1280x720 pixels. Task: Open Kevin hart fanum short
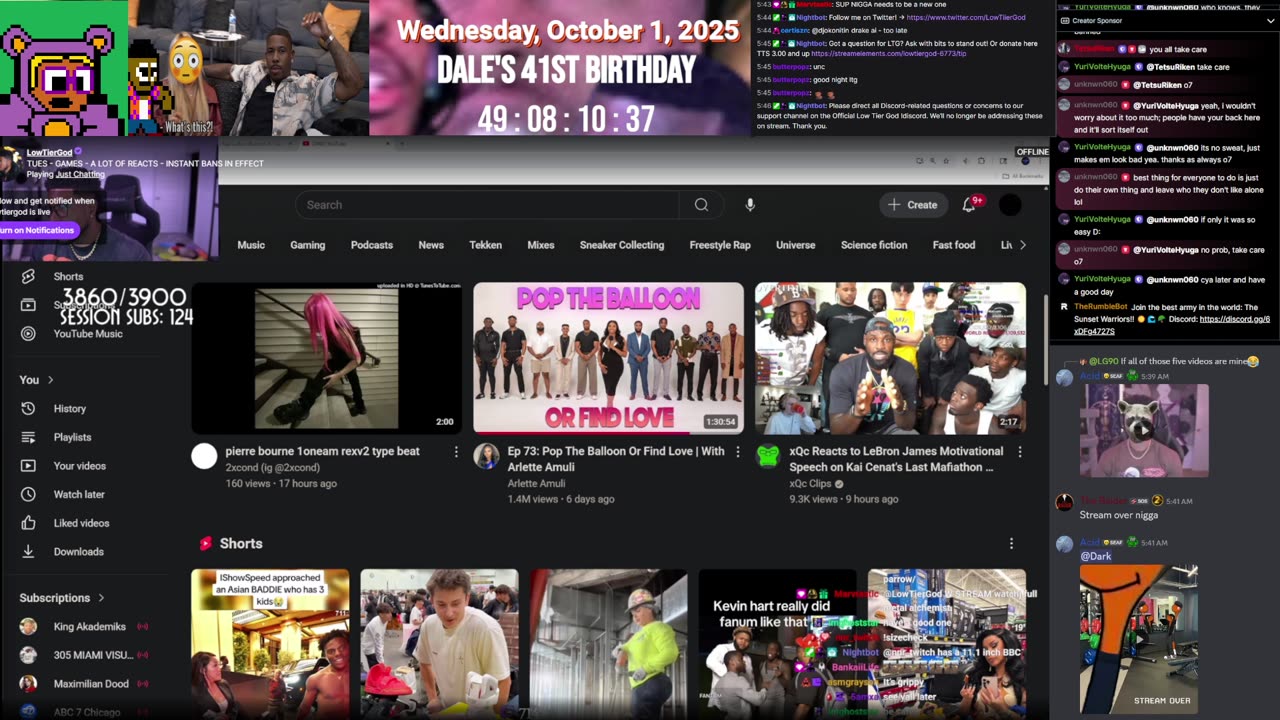tap(778, 644)
